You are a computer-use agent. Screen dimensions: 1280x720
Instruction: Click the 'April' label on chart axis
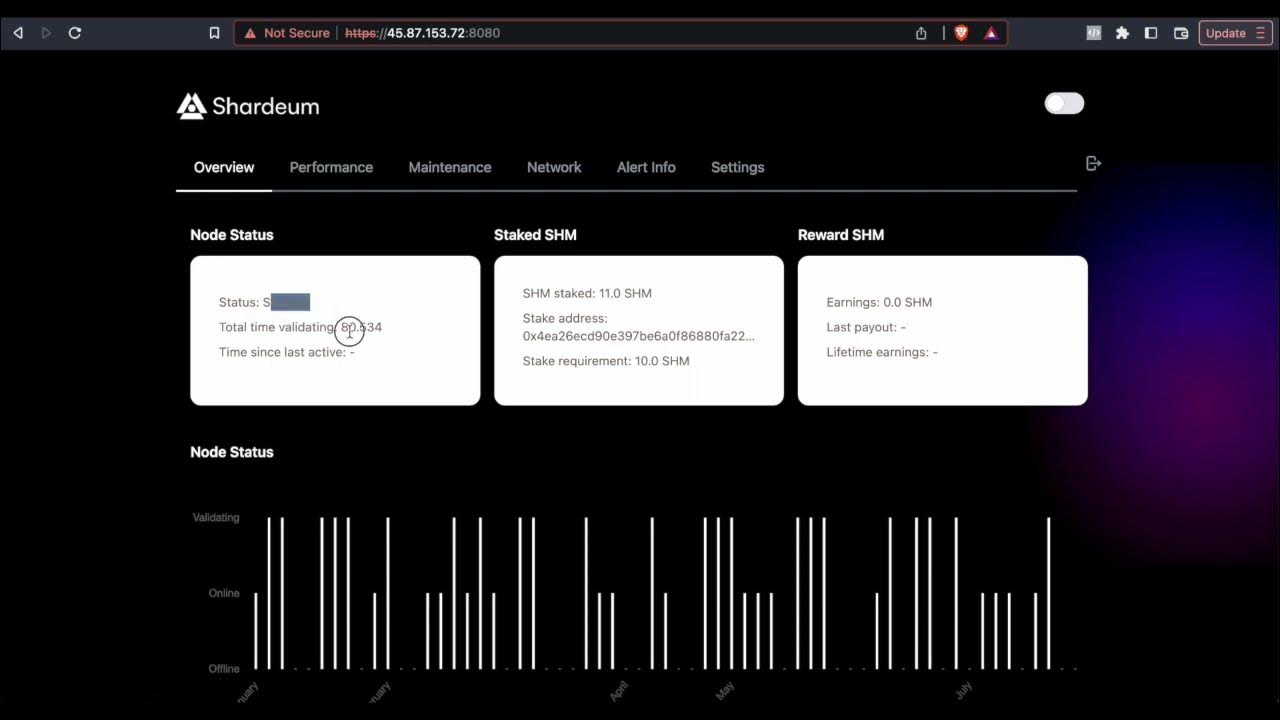[619, 690]
